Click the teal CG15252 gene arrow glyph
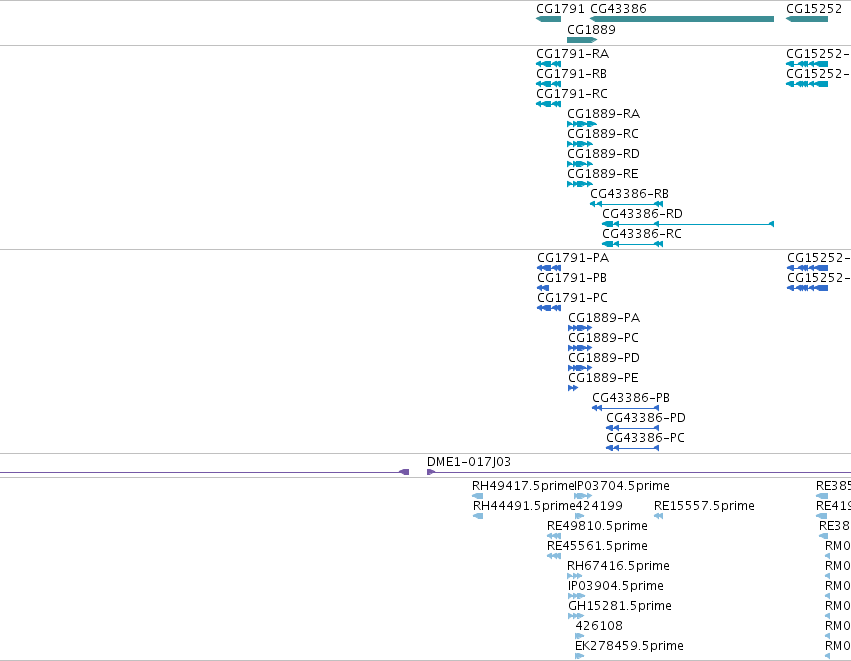 coord(806,19)
